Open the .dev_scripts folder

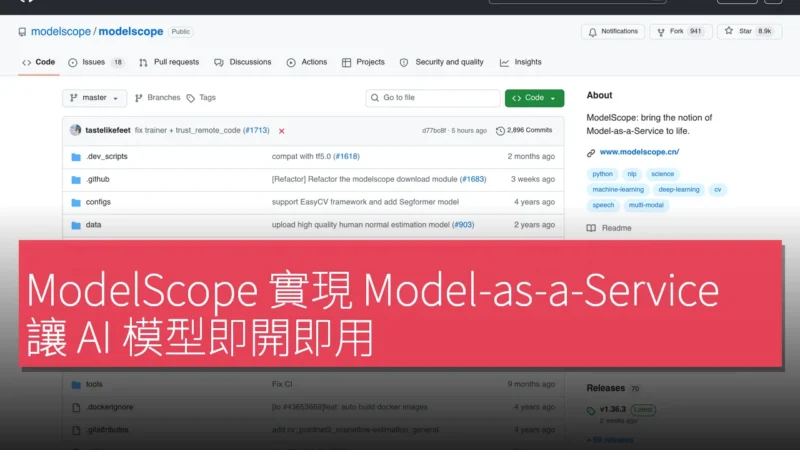[107, 157]
